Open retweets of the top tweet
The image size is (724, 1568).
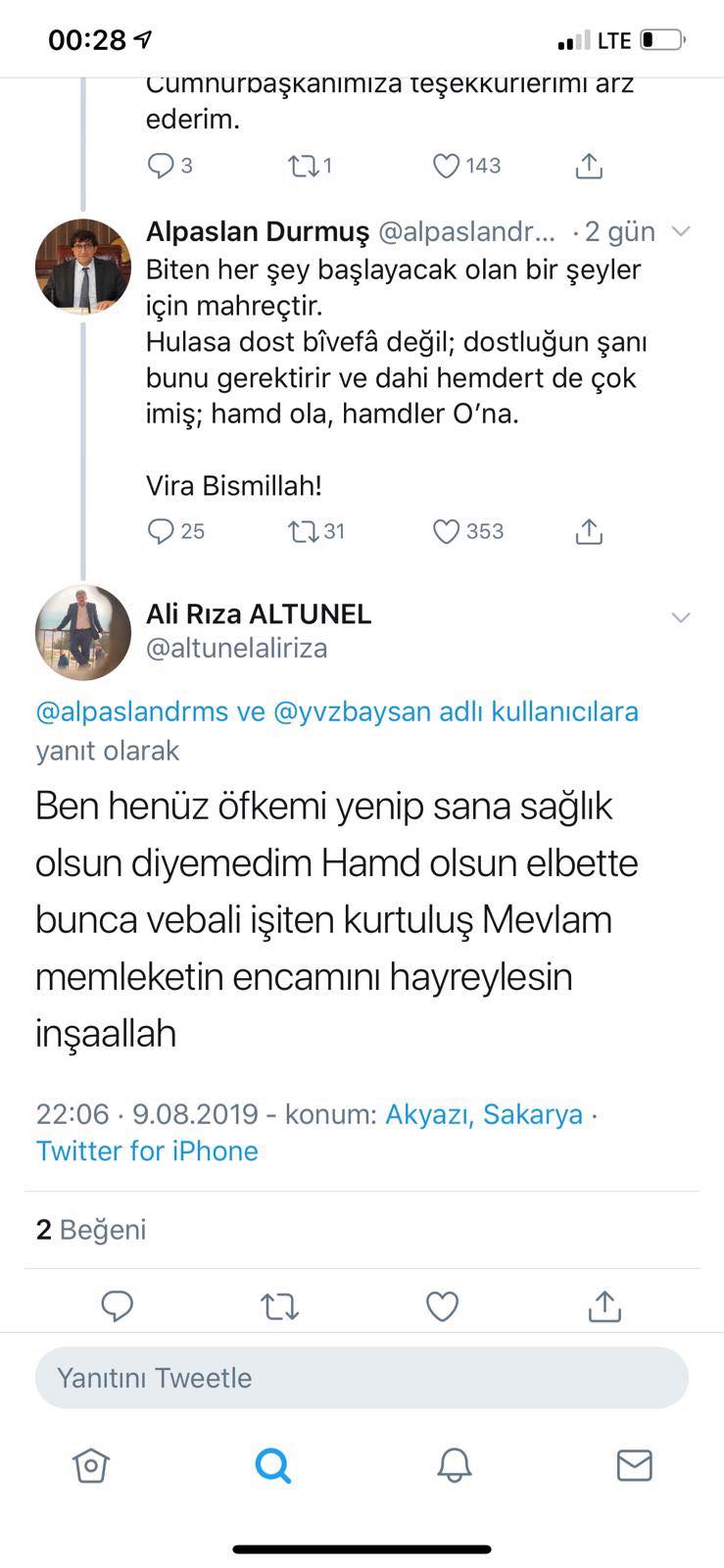pos(305,165)
